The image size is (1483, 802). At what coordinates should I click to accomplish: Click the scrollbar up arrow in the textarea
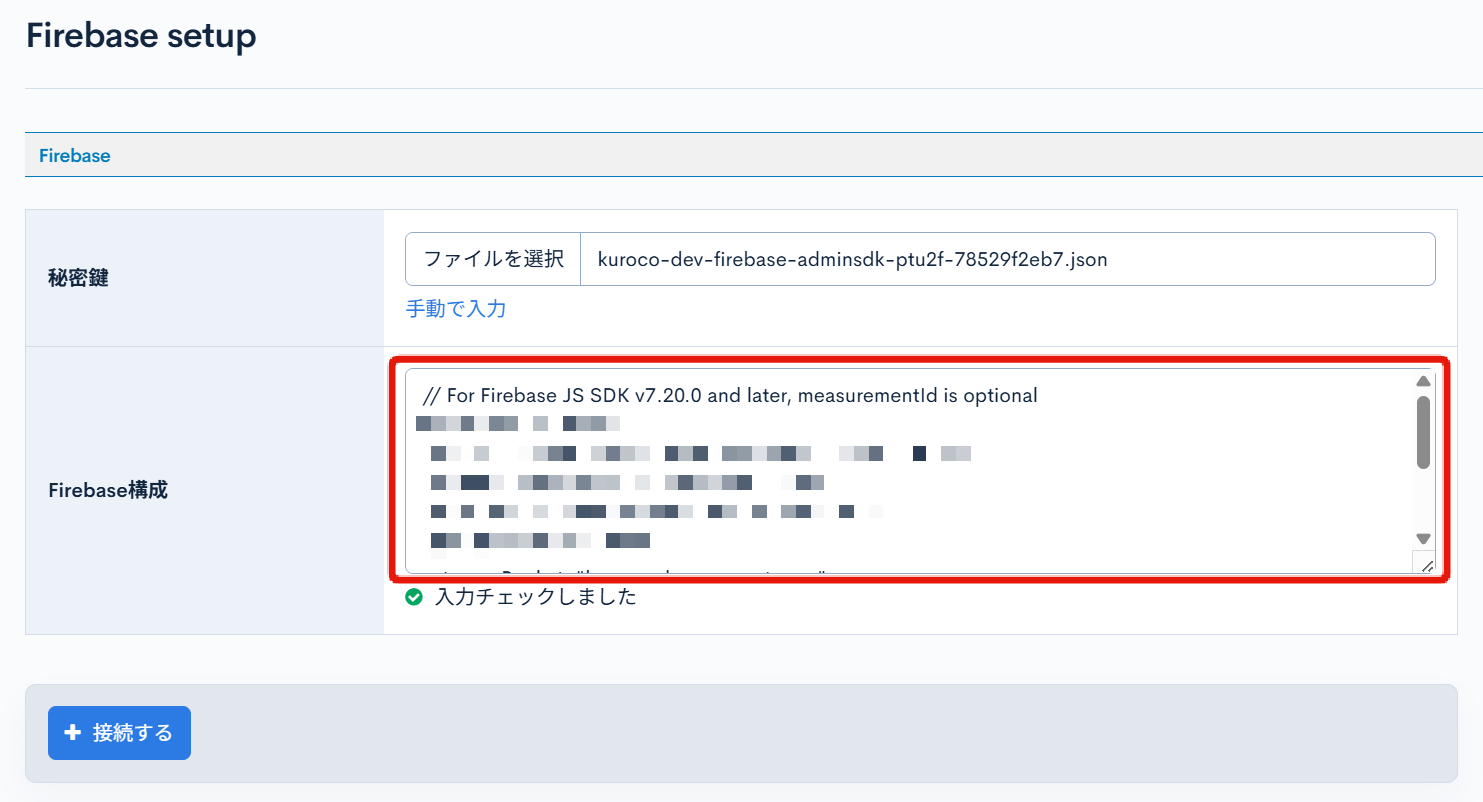click(x=1424, y=381)
